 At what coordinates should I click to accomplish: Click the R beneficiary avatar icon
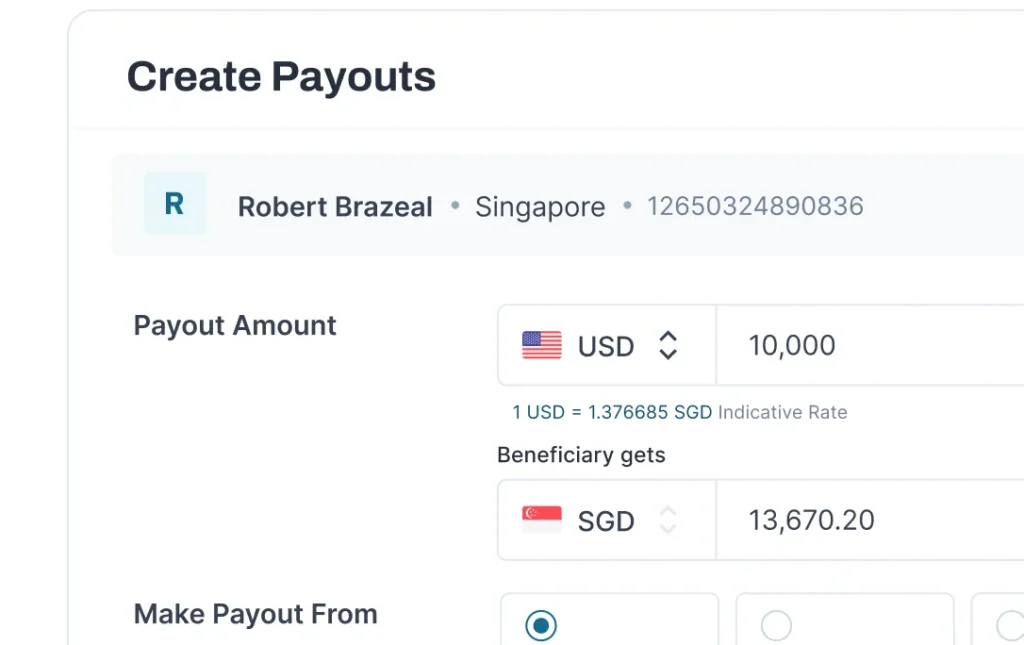pyautogui.click(x=174, y=204)
